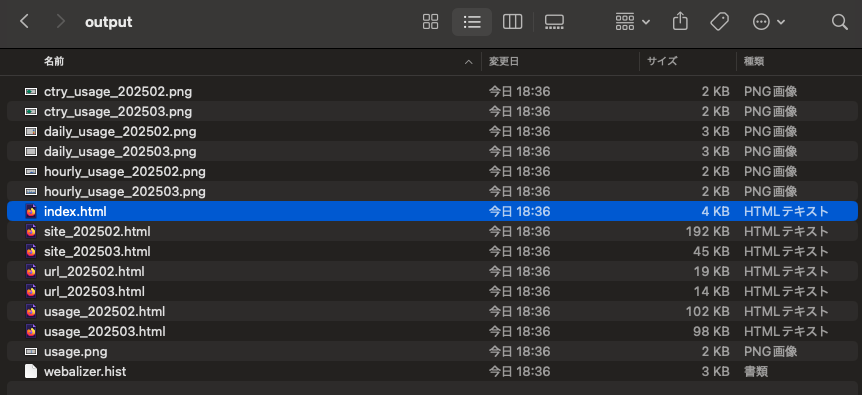Switch to gallery view
The width and height of the screenshot is (862, 395).
click(554, 22)
